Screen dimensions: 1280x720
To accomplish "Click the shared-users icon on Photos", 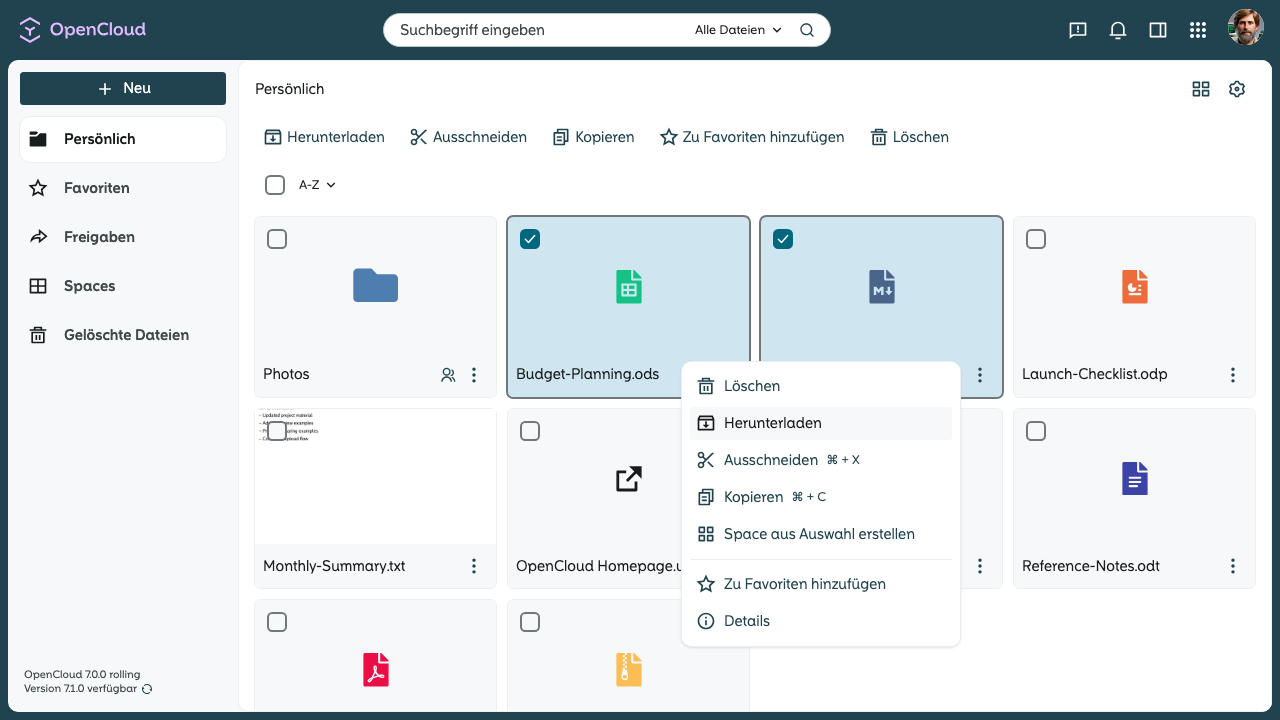I will (448, 375).
